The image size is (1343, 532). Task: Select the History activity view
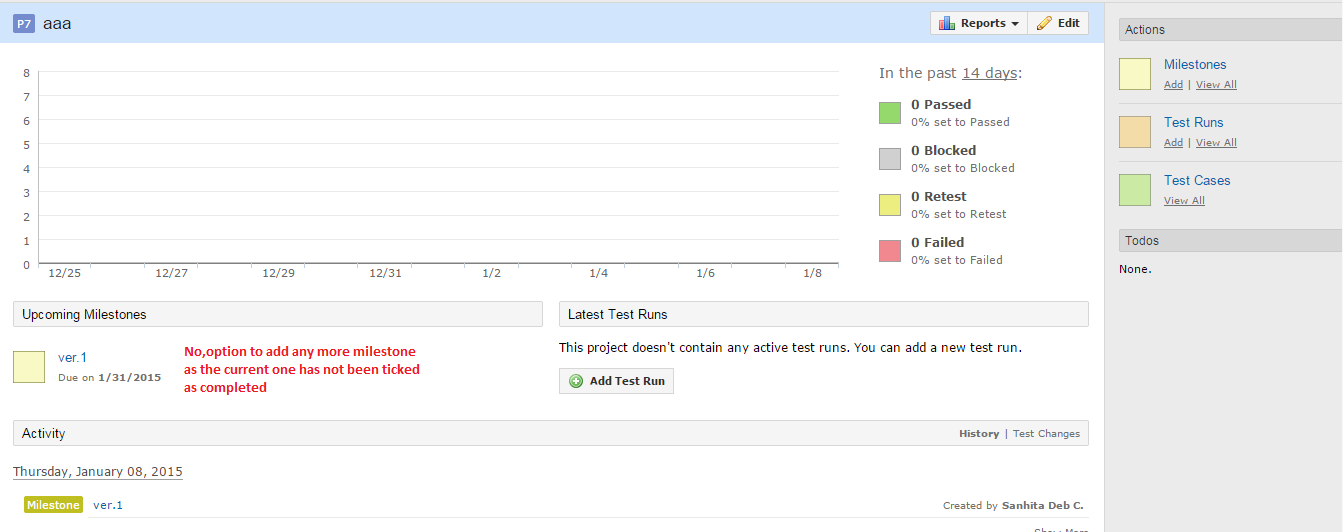979,434
